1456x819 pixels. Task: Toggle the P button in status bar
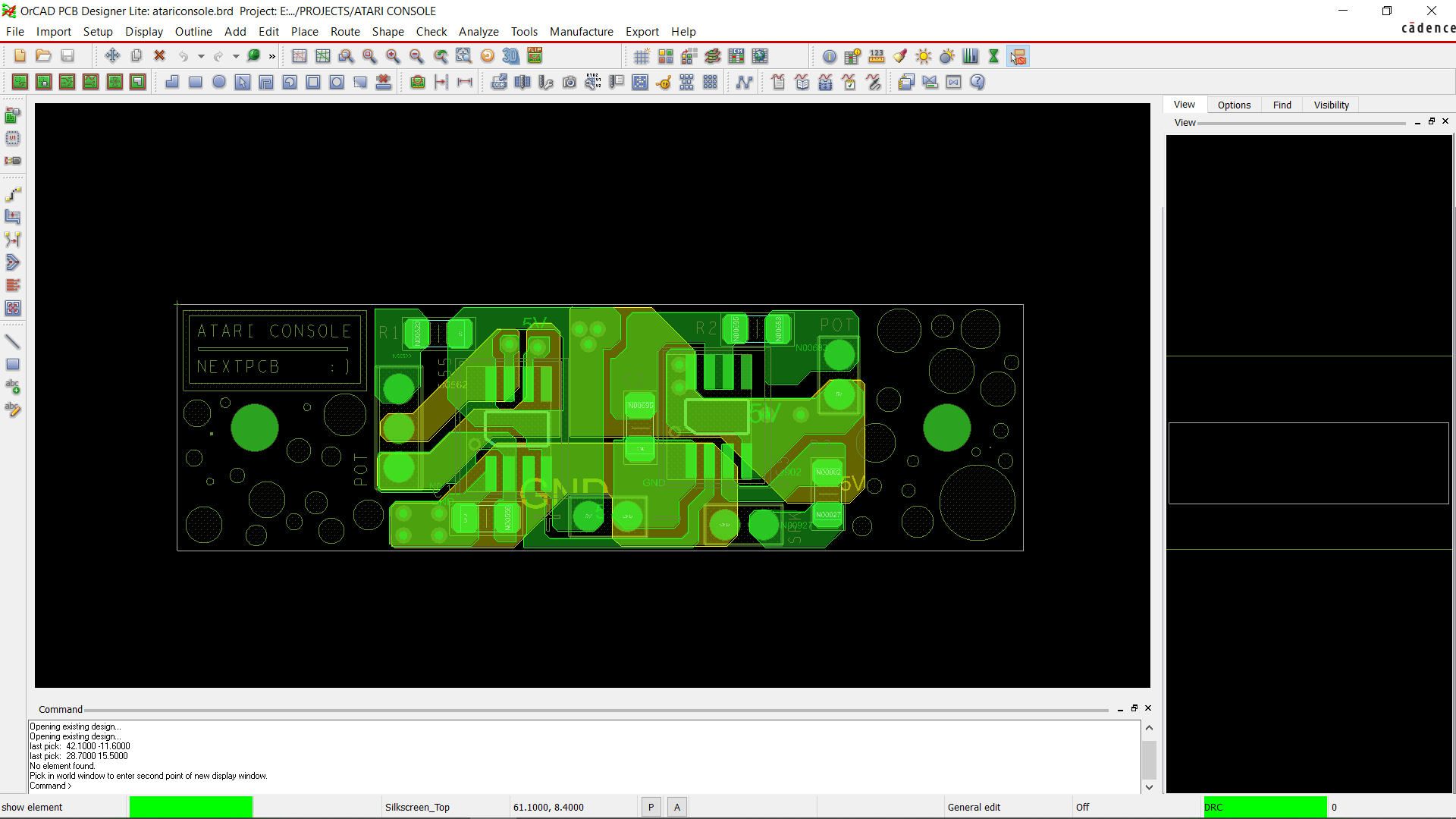pyautogui.click(x=651, y=808)
